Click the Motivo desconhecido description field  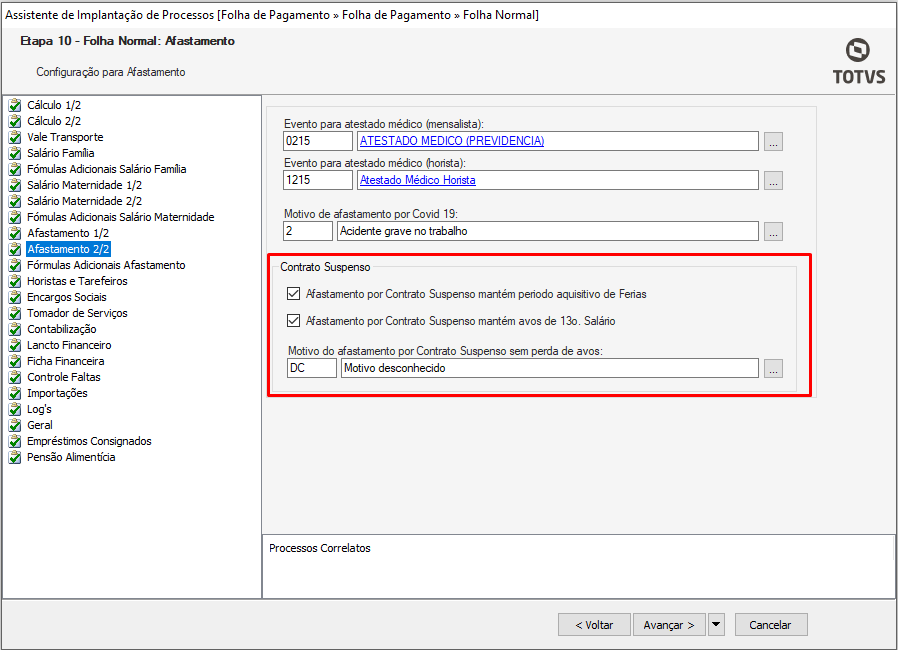pos(550,368)
